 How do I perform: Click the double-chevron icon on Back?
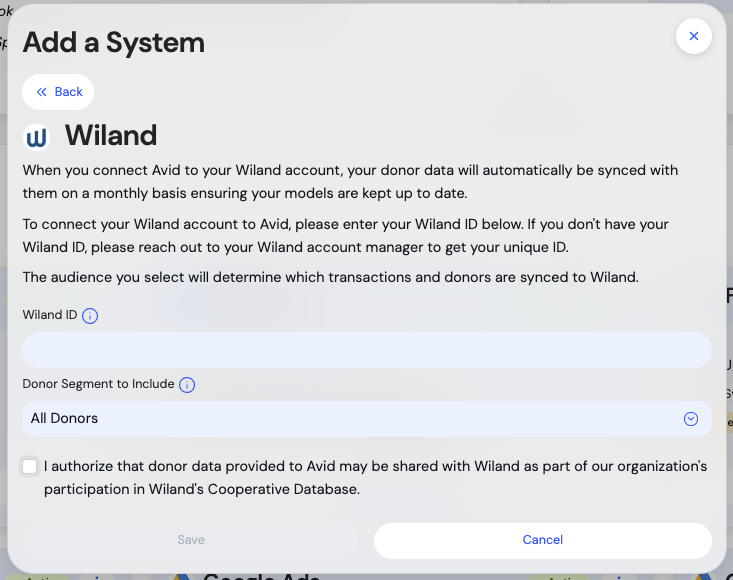[x=42, y=92]
